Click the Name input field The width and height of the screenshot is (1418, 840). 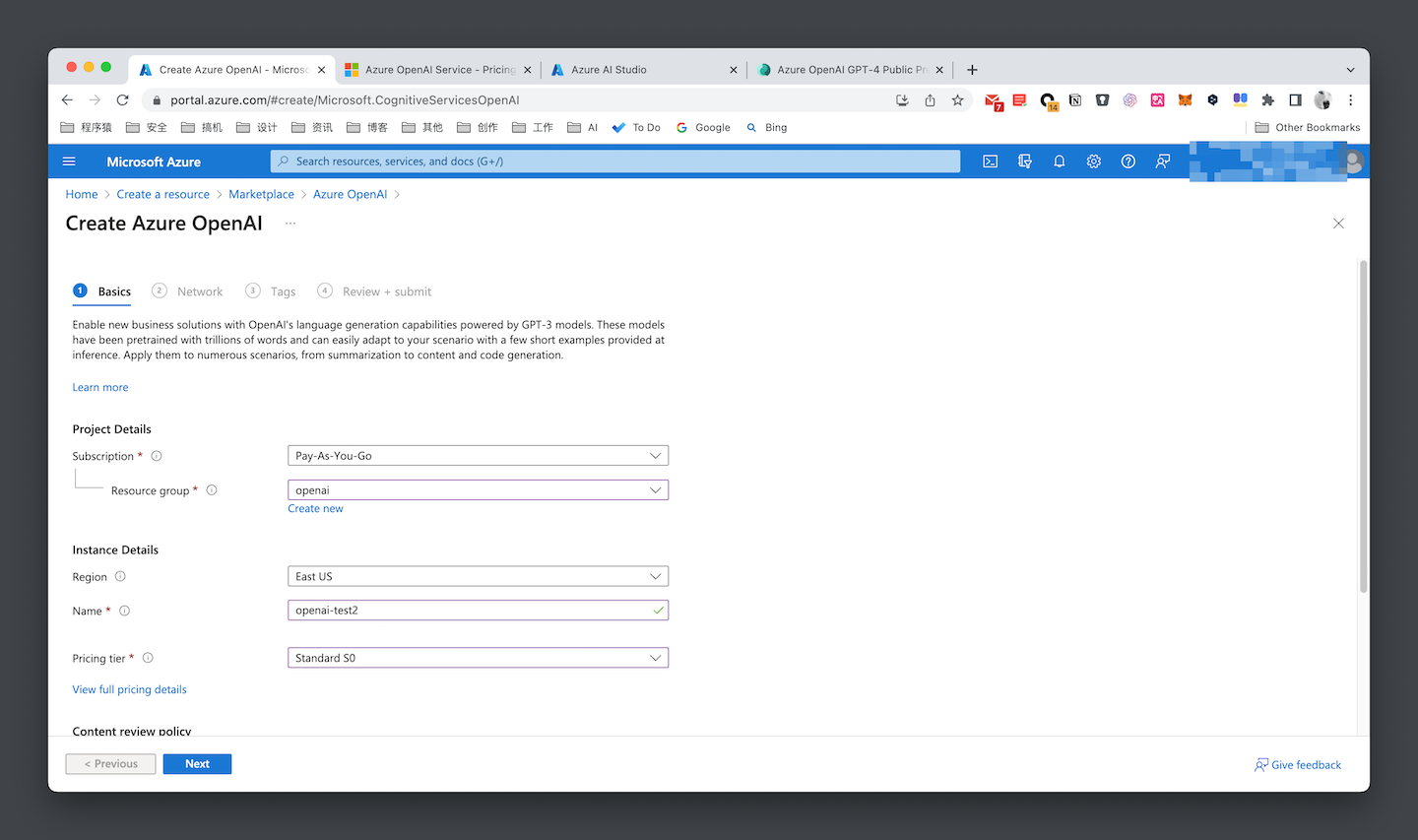click(479, 611)
